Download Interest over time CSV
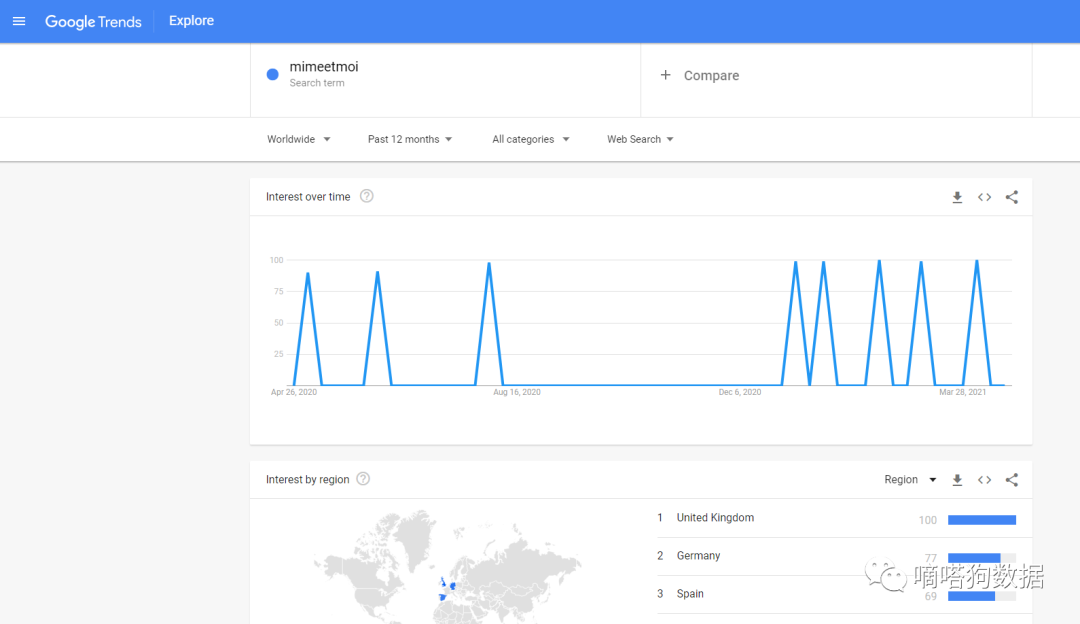Viewport: 1080px width, 624px height. [x=957, y=198]
